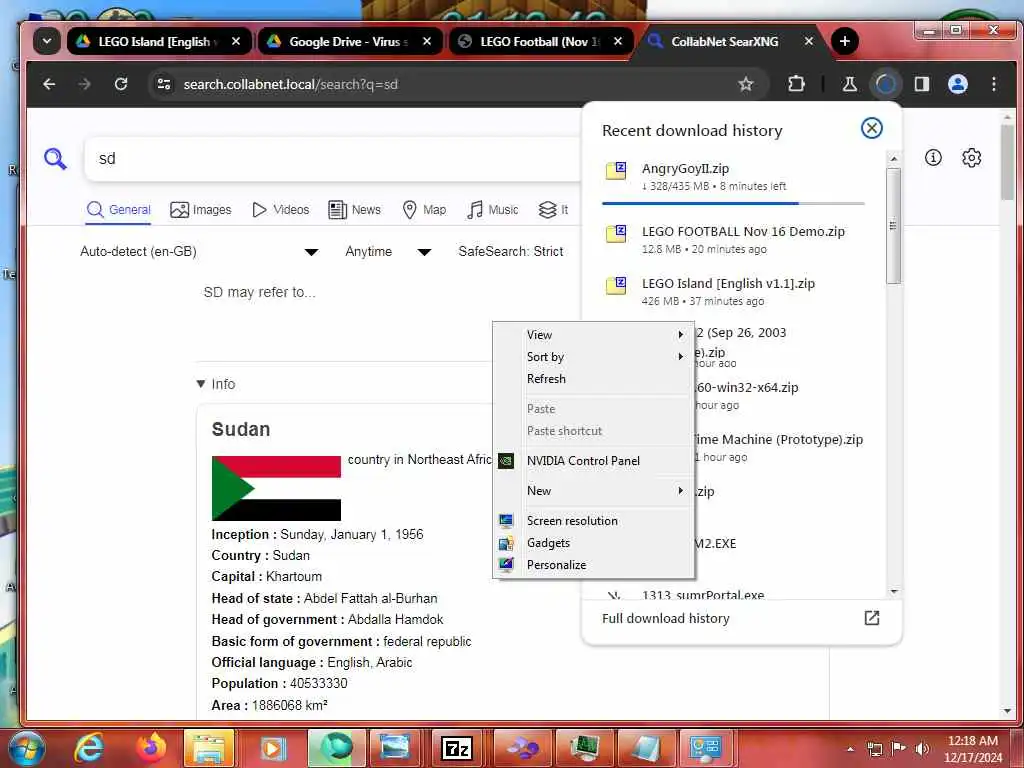The width and height of the screenshot is (1024, 768).
Task: Click the address bar URL
Action: 291,84
